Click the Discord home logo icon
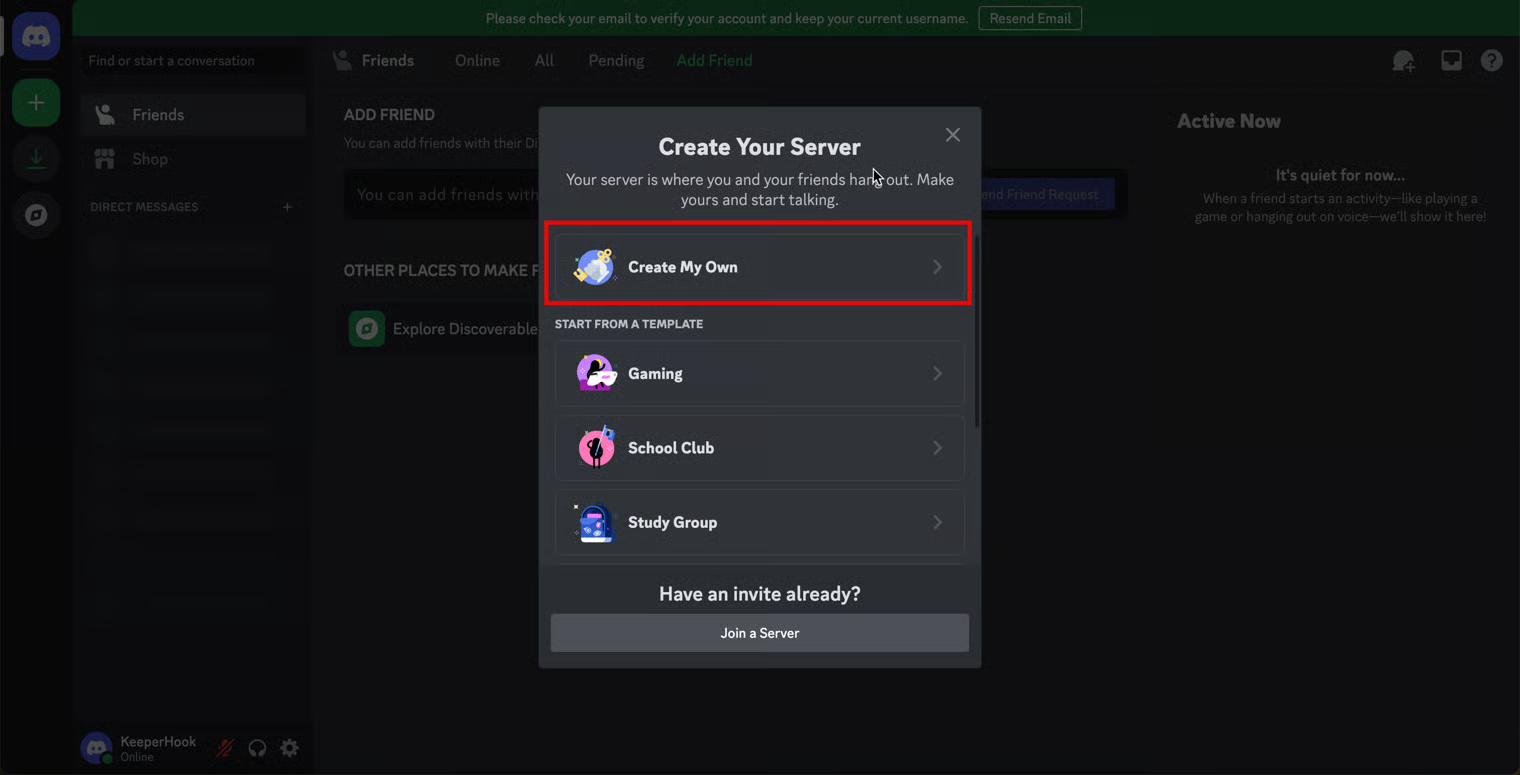 [x=36, y=37]
